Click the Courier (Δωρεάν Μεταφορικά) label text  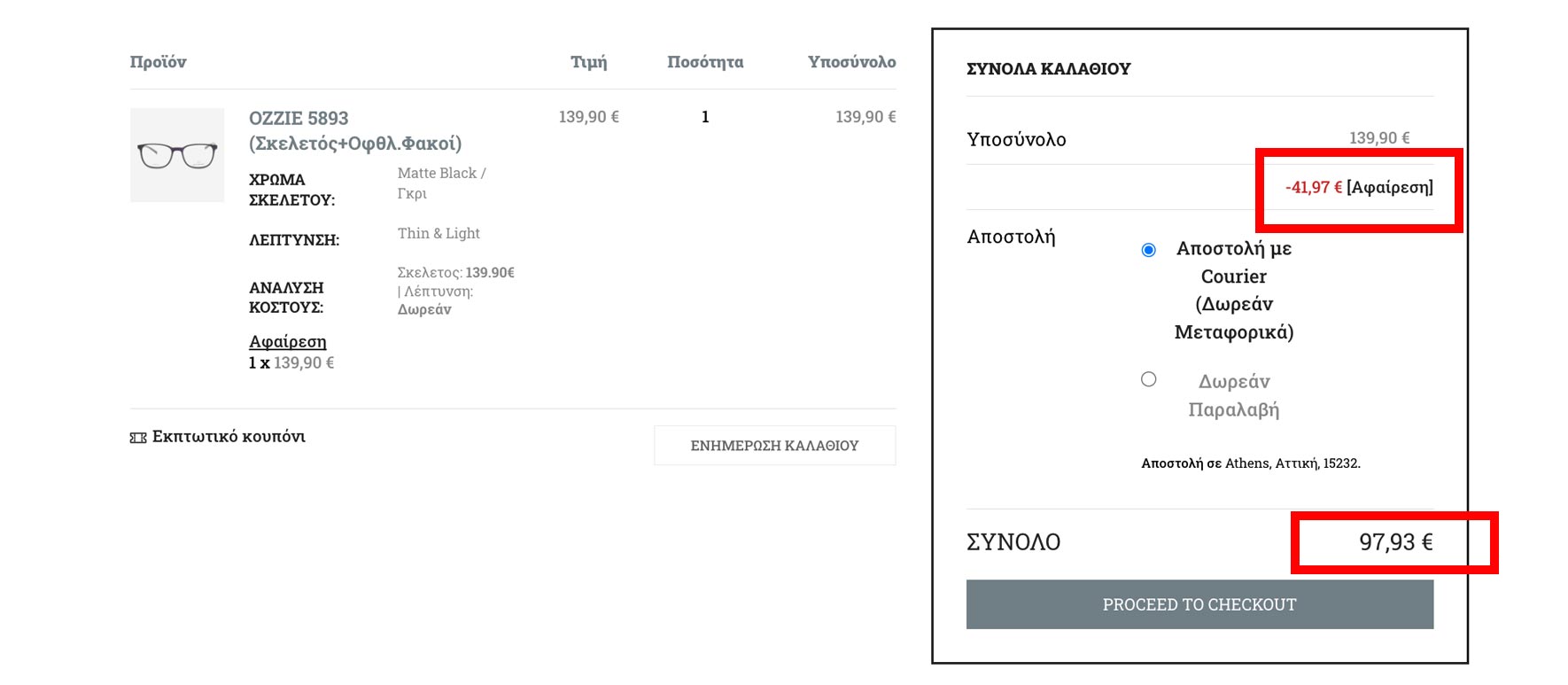[1233, 290]
